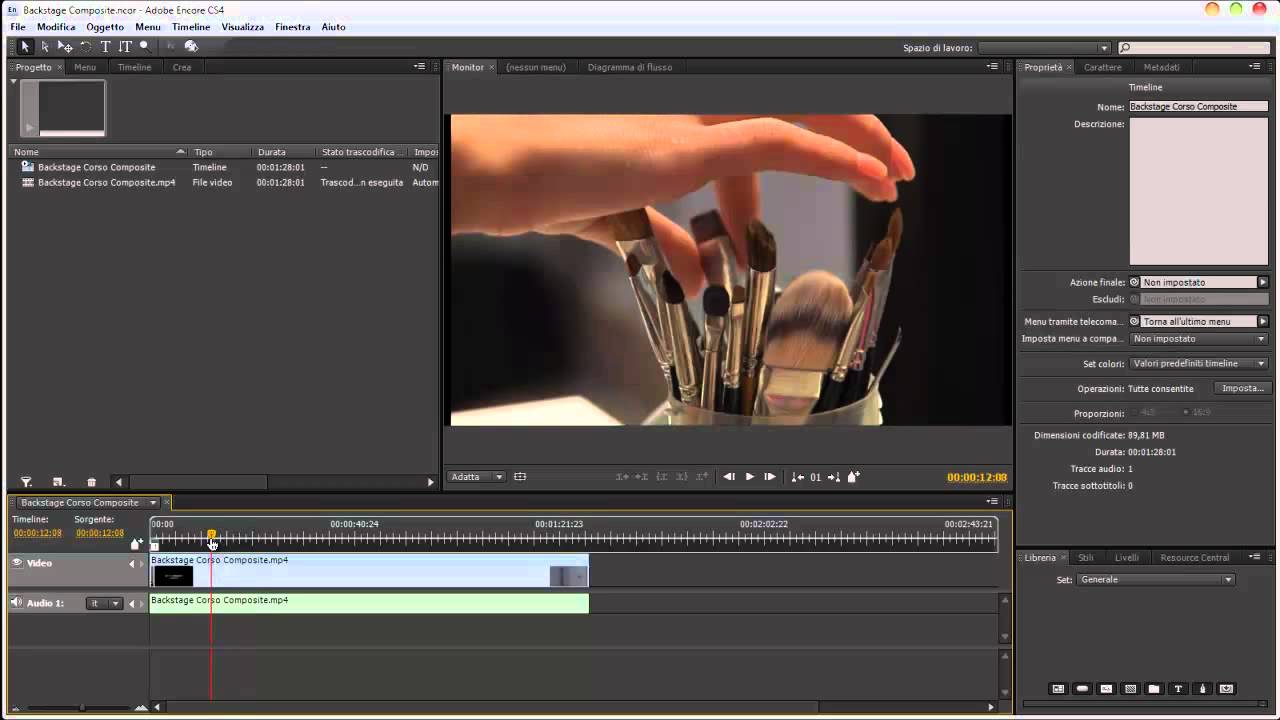The image size is (1280, 720).
Task: Switch to Resource Central tab
Action: (1195, 557)
